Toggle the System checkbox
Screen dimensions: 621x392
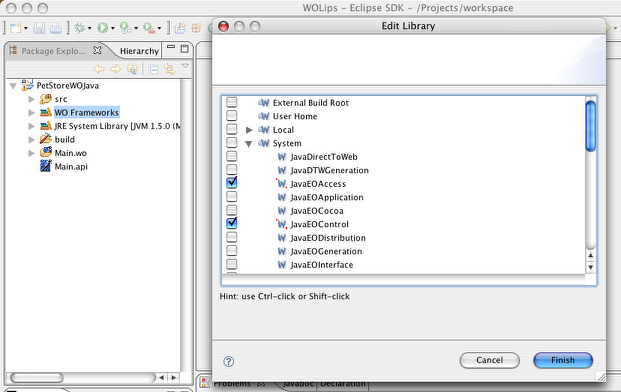[x=232, y=142]
